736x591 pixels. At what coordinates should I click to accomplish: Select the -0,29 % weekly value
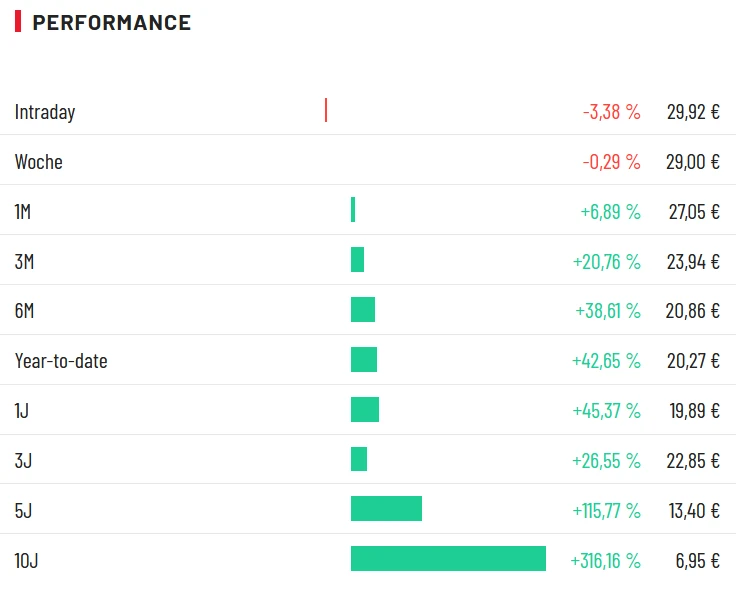(x=611, y=162)
